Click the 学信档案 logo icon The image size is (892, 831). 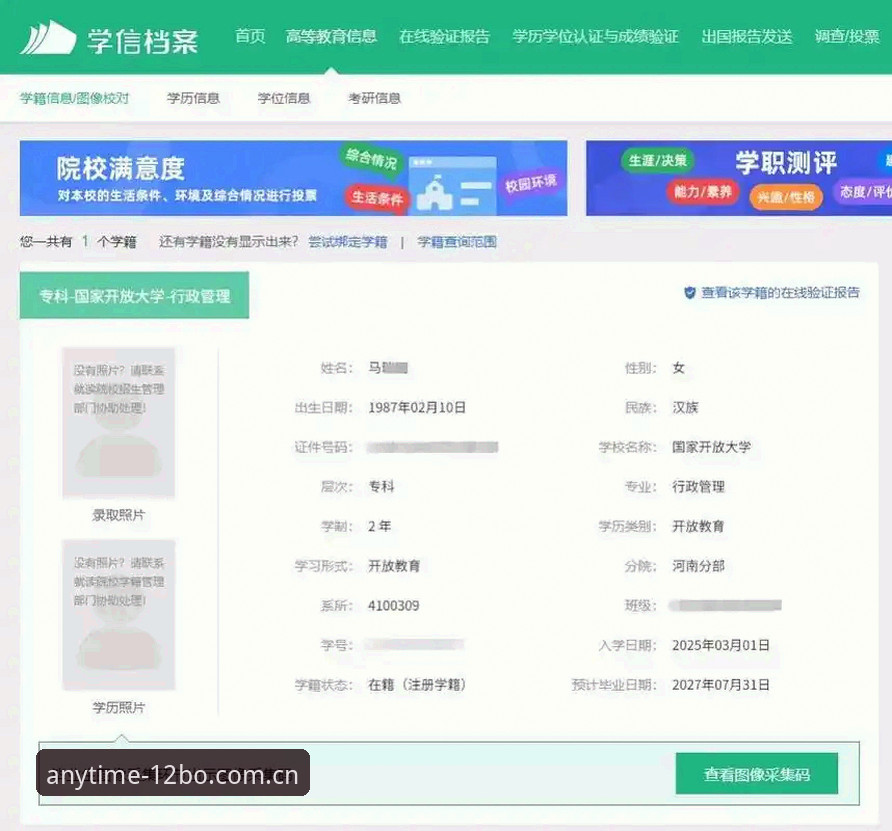(48, 38)
